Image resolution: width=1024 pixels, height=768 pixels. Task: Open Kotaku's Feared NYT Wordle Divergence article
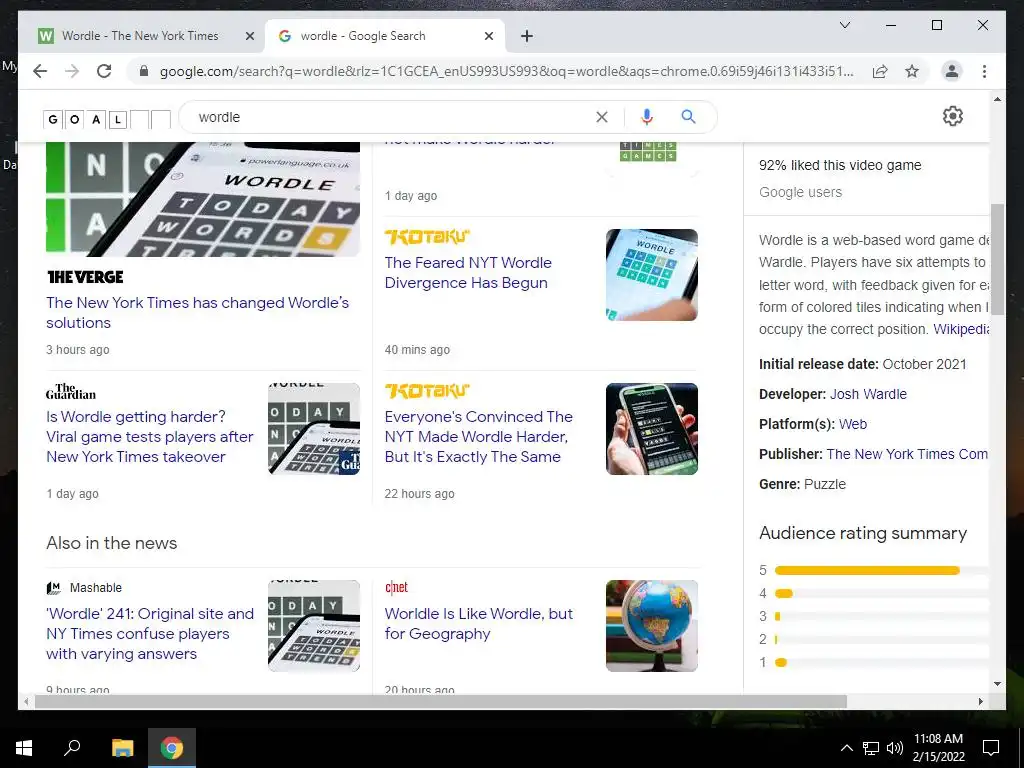(468, 273)
